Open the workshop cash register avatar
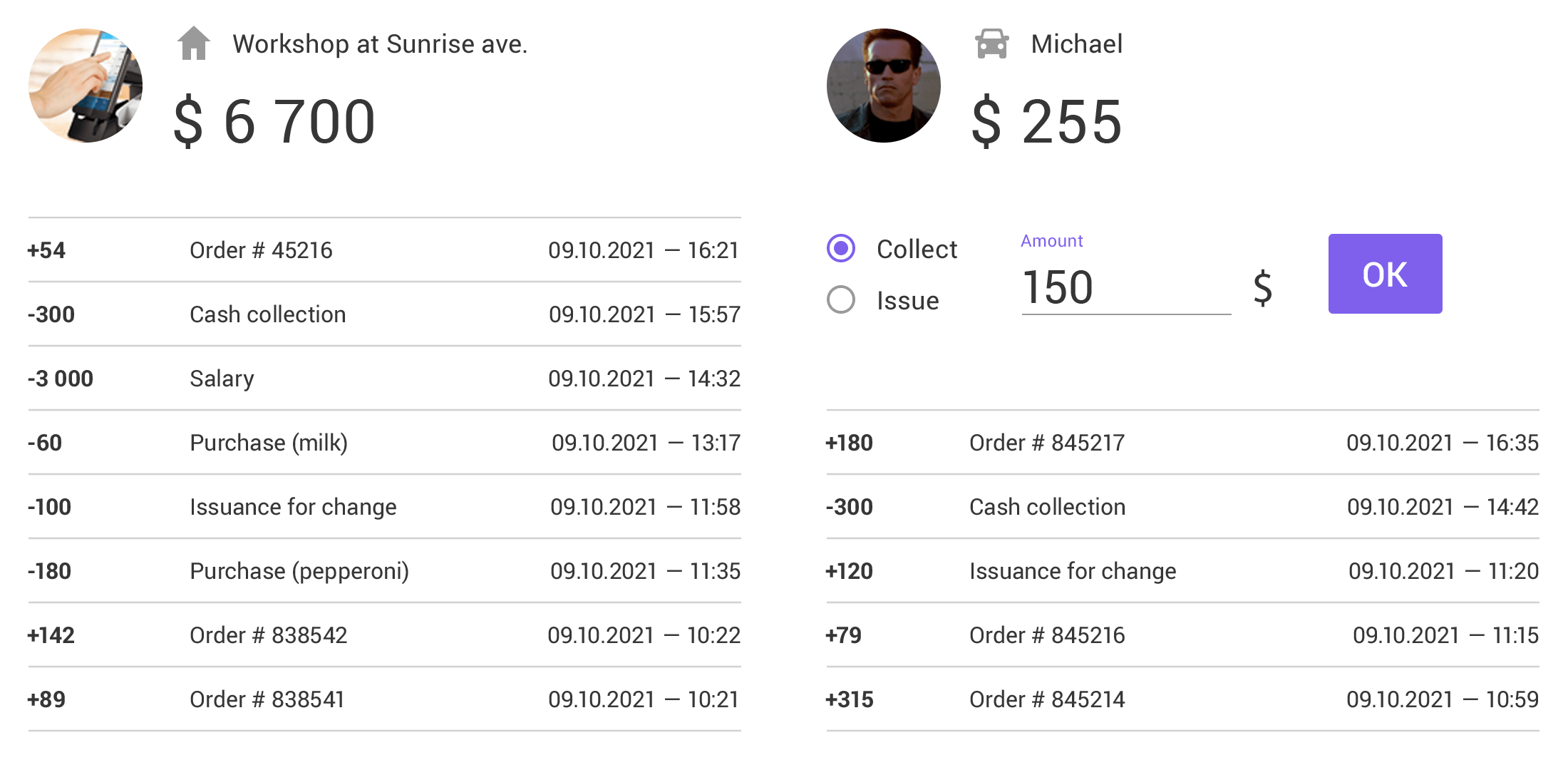 point(86,86)
